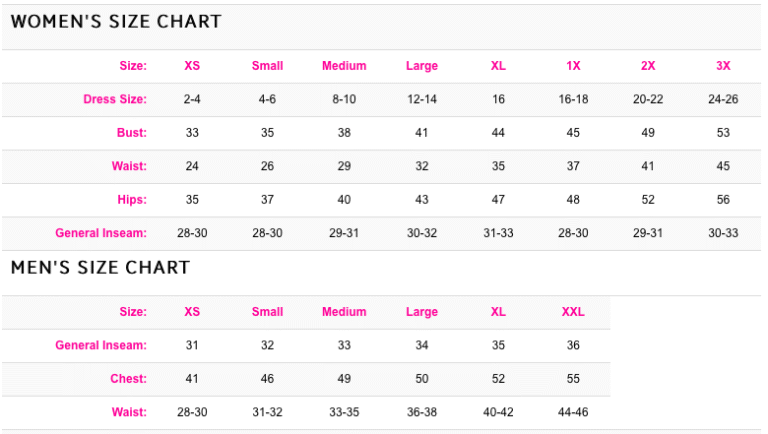Select the XXL header in men's chart
Image resolution: width=768 pixels, height=434 pixels.
pos(573,312)
